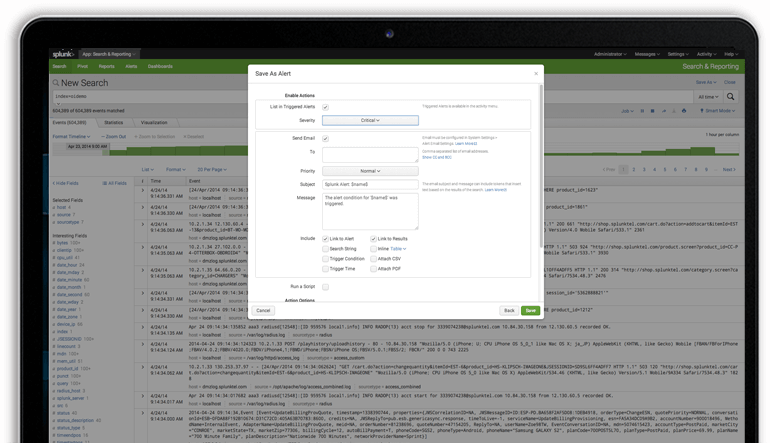Image resolution: width=770 pixels, height=443 pixels.
Task: Open the Administrator menu
Action: click(x=610, y=55)
